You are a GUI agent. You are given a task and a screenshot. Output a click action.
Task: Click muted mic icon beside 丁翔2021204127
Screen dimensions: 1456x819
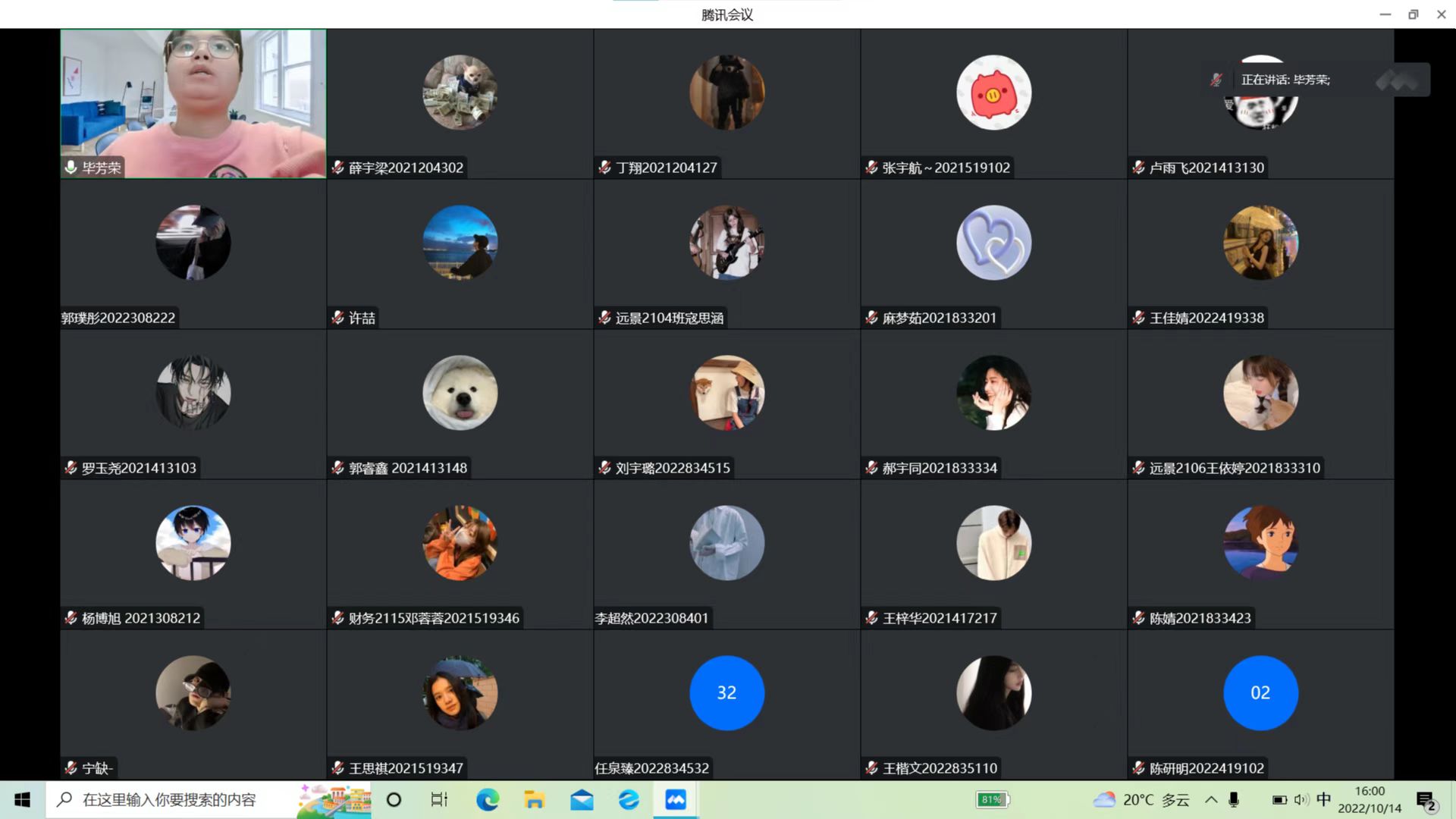tap(605, 168)
